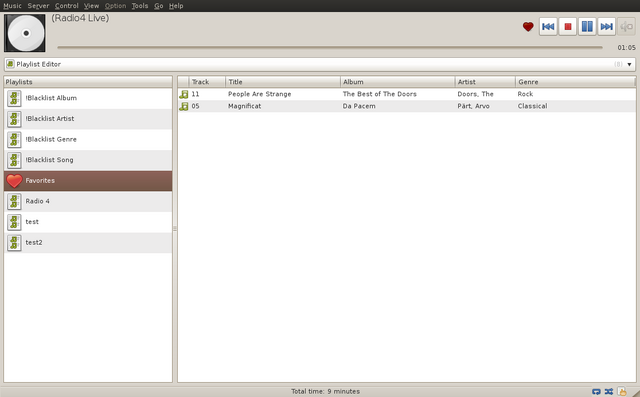Click the Playlists column header

click(88, 82)
